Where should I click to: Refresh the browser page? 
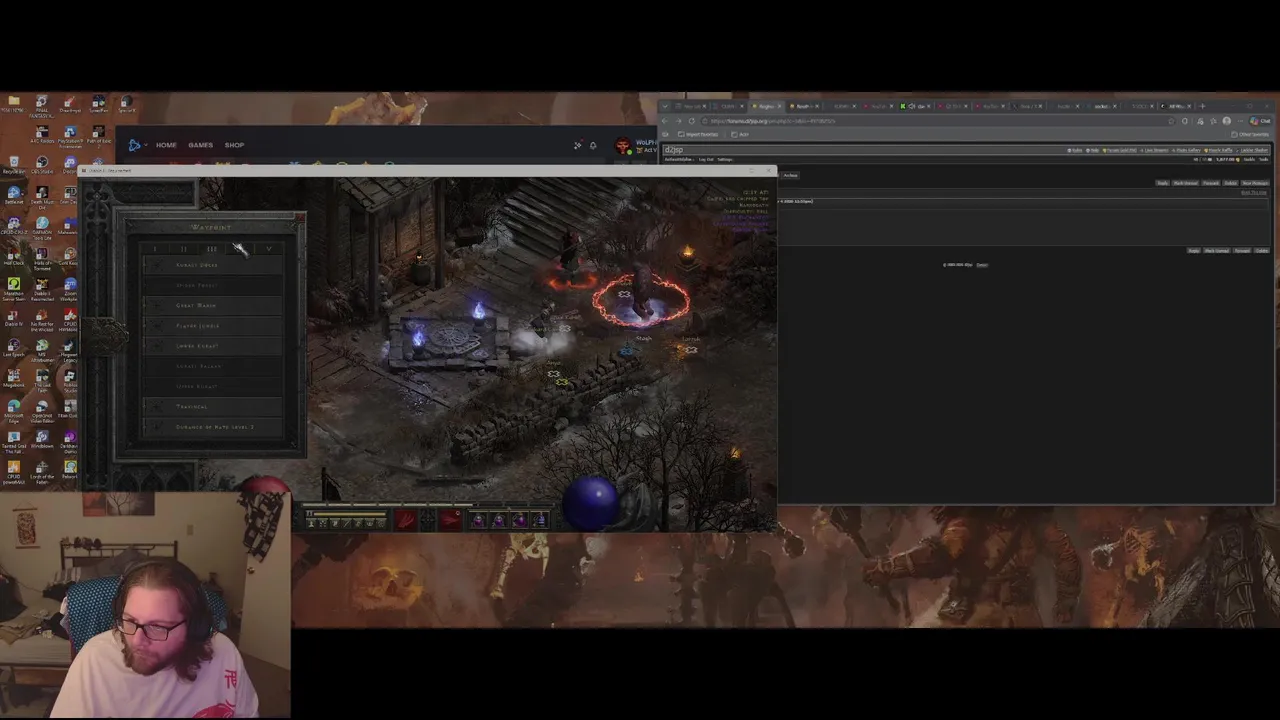tap(691, 121)
